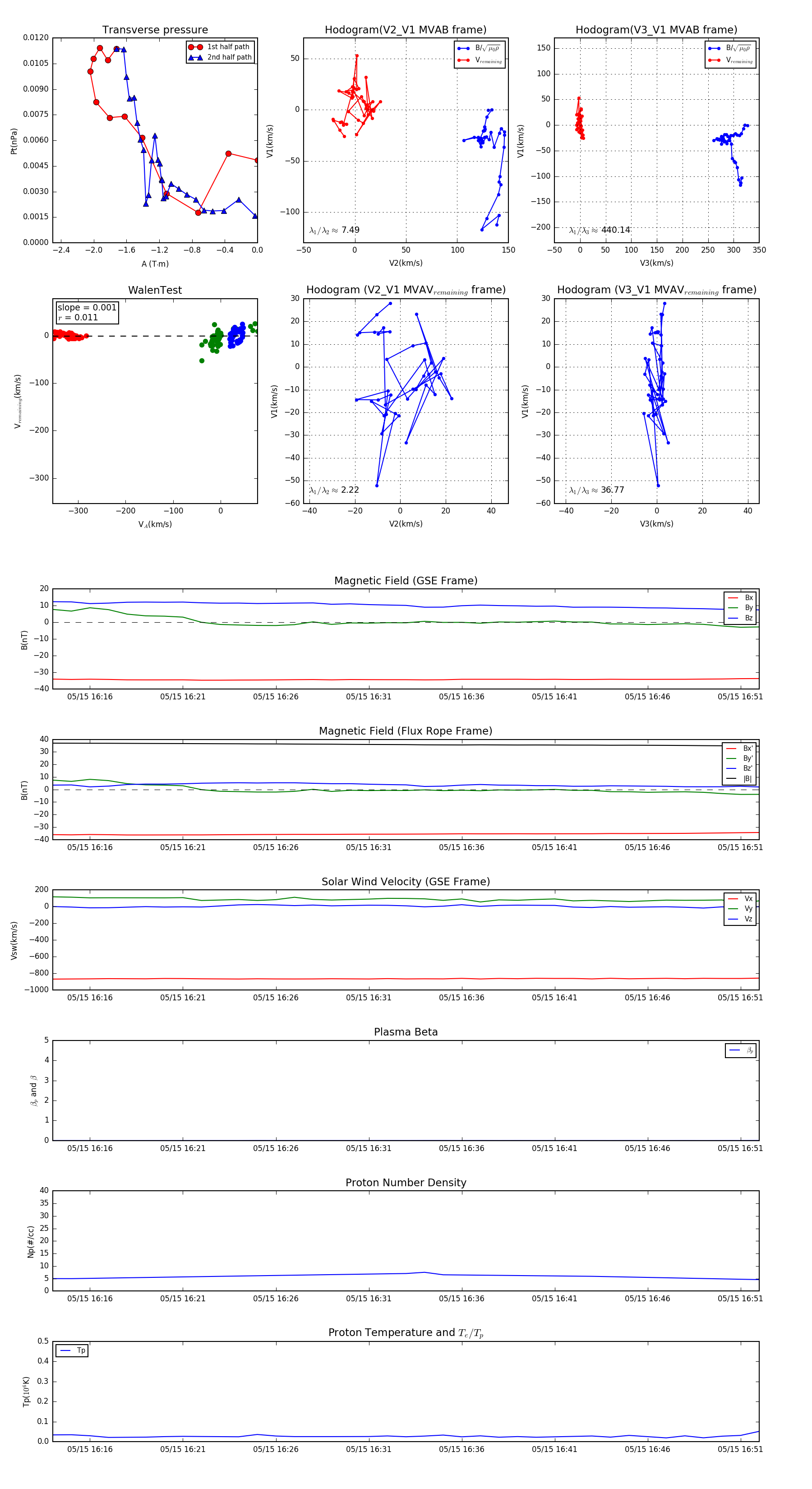Click the 'Tp' legend entry

point(72,1351)
